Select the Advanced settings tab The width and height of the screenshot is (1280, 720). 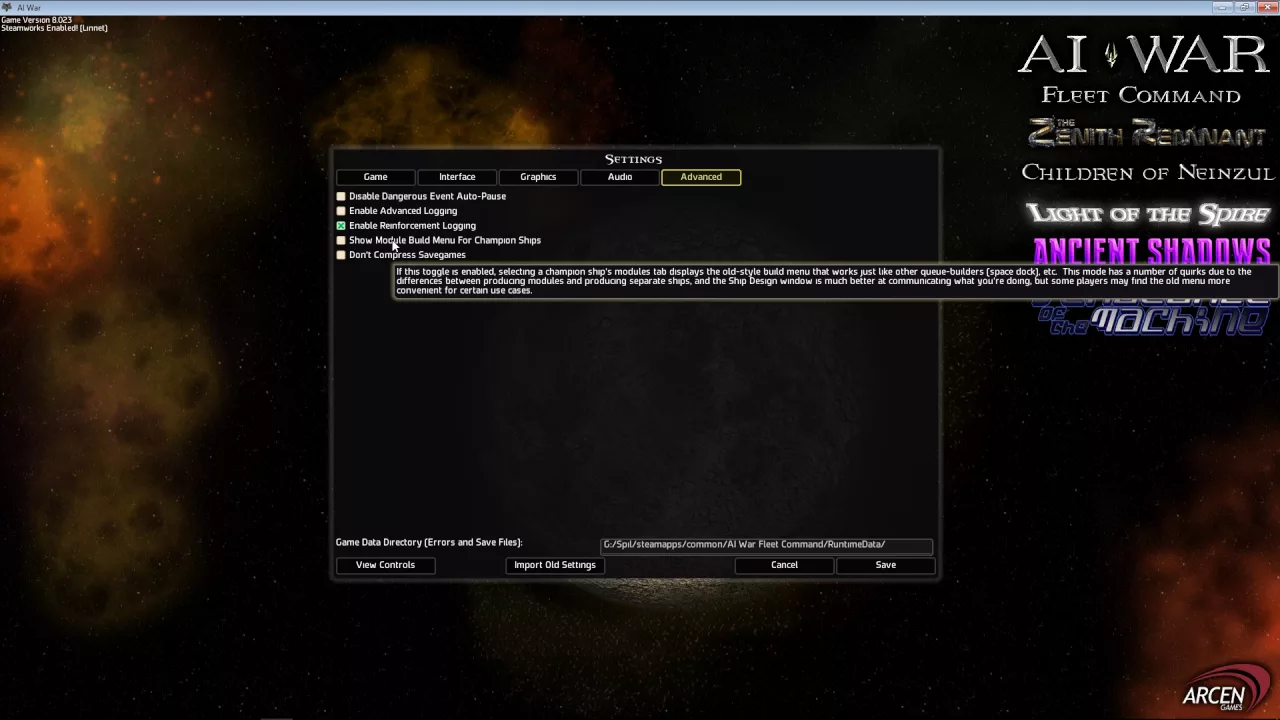[701, 177]
